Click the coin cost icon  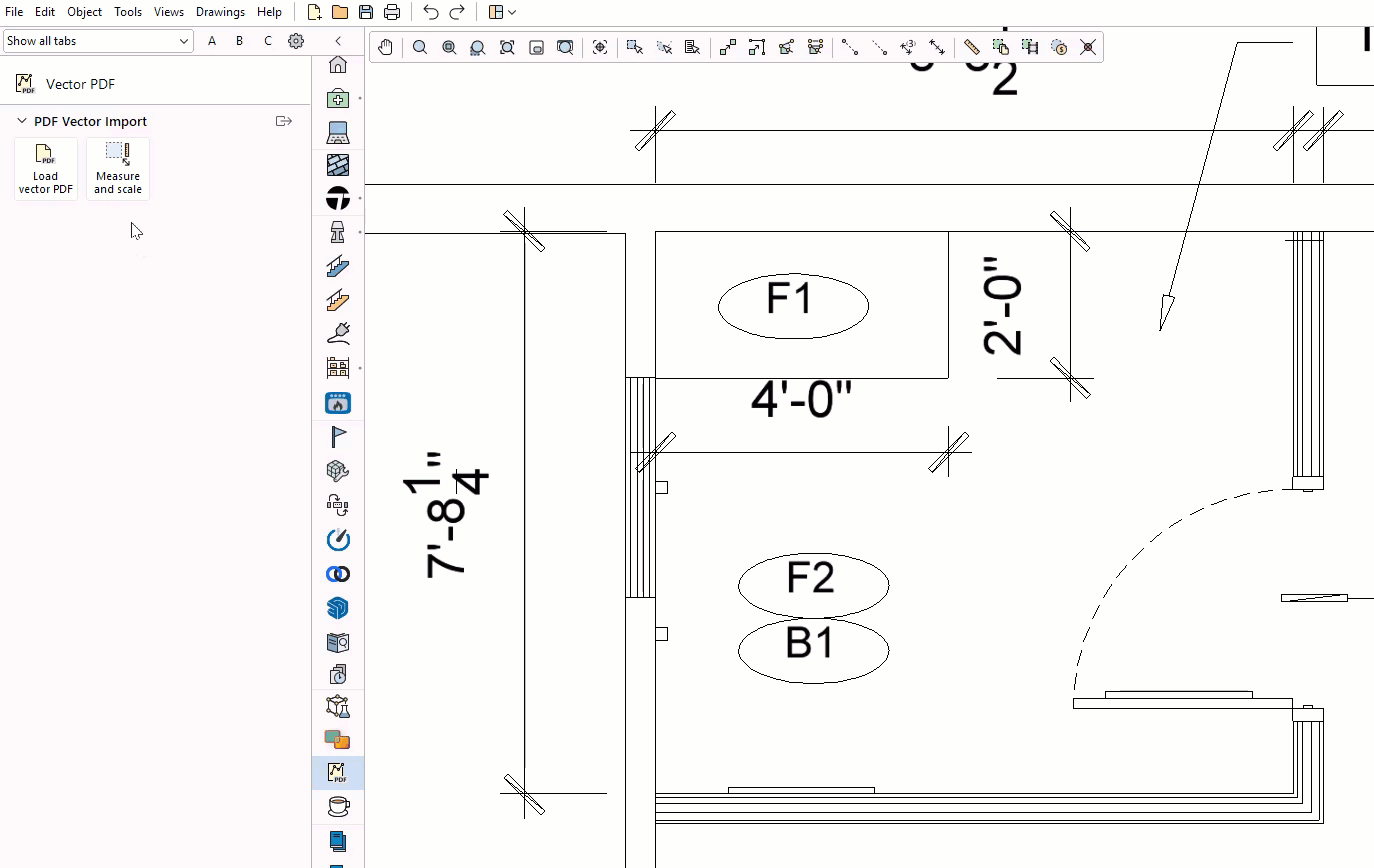1059,47
